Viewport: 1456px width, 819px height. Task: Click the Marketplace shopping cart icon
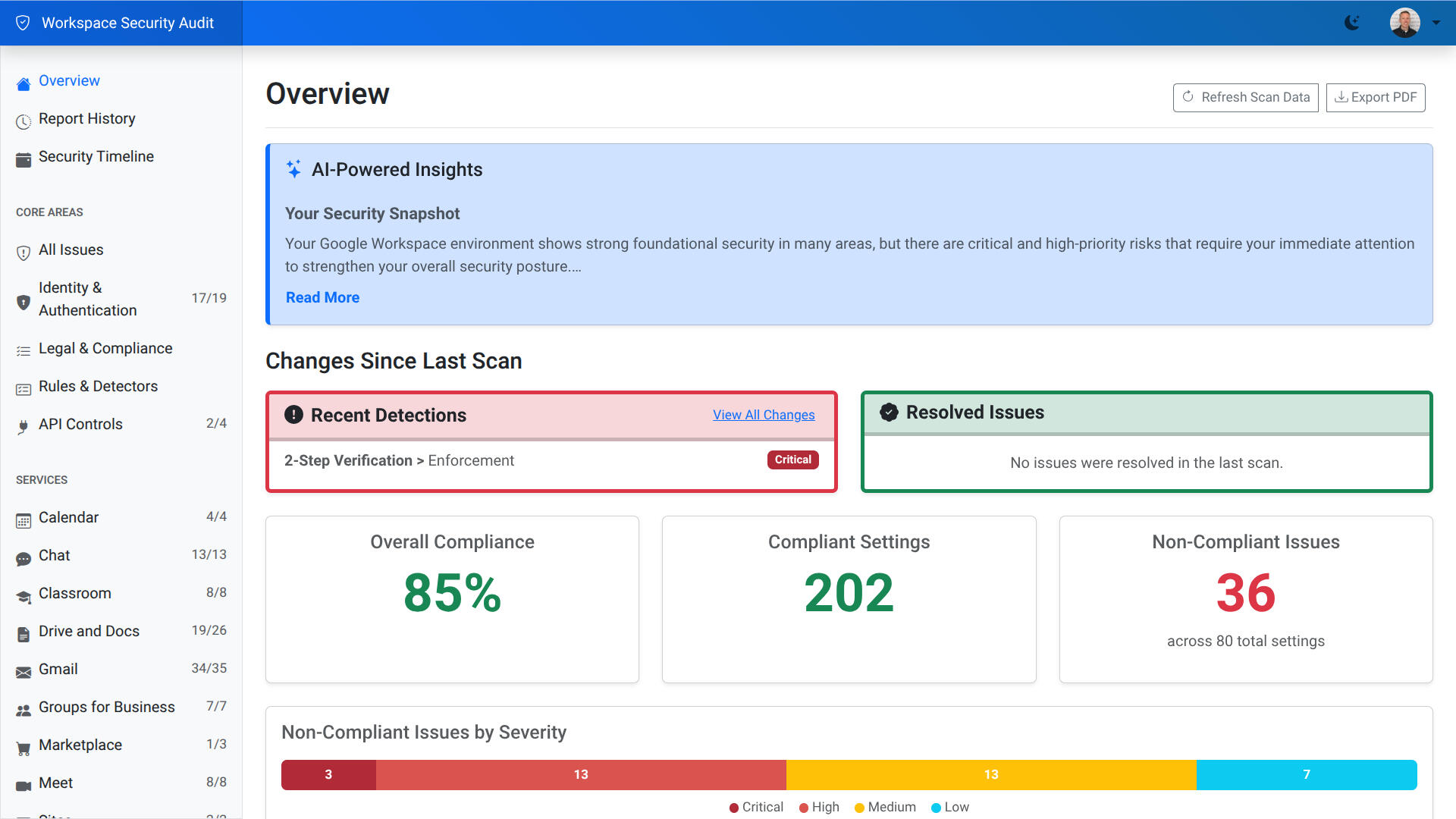[22, 745]
